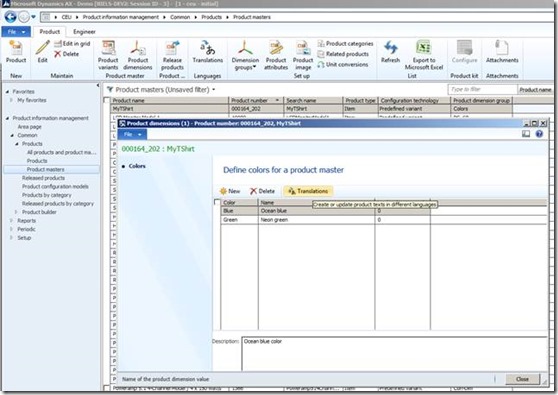This screenshot has height=395, width=558.
Task: Open Released products in navigation
Action: [x=43, y=178]
